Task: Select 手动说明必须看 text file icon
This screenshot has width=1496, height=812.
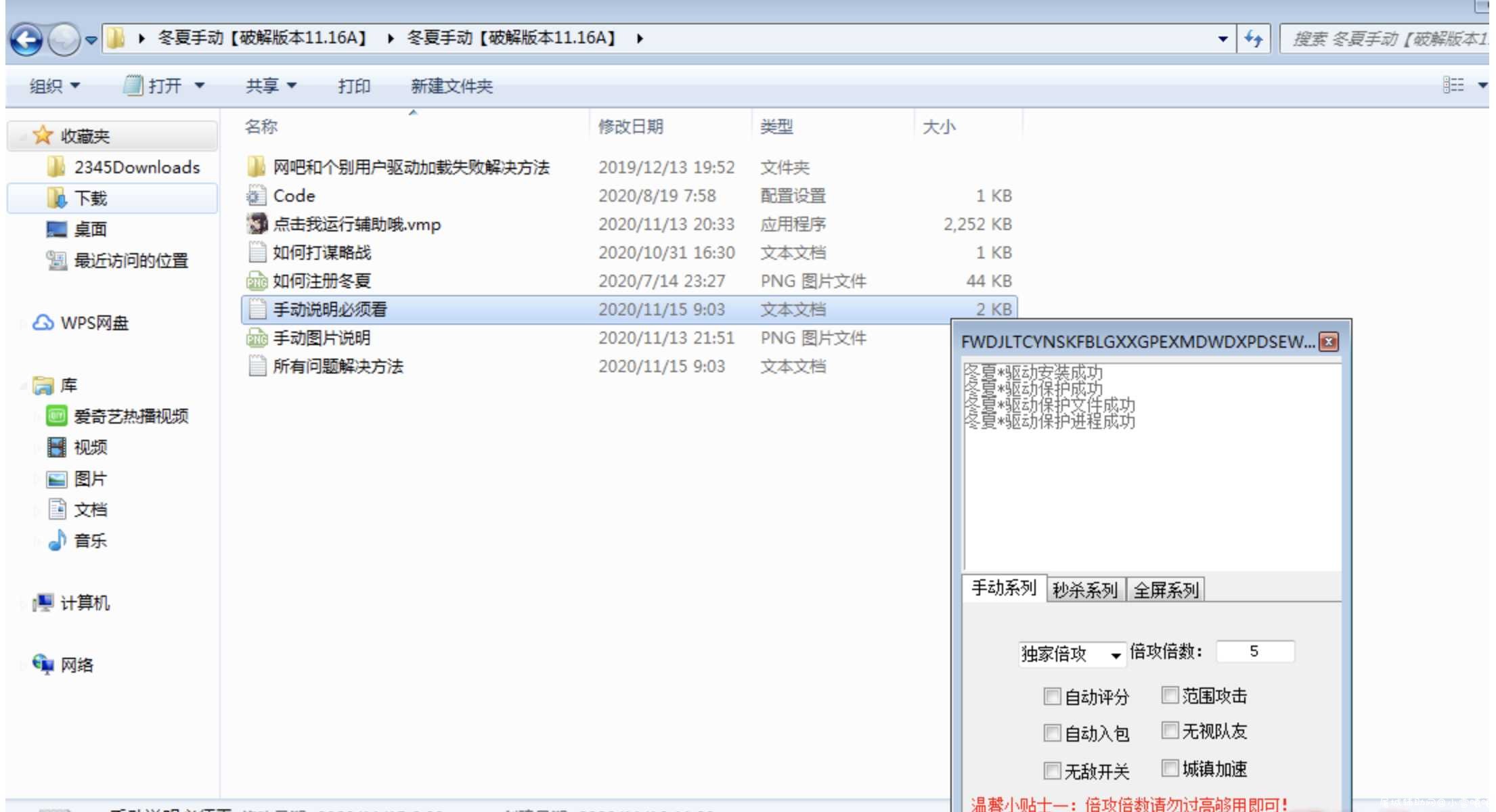Action: coord(257,309)
